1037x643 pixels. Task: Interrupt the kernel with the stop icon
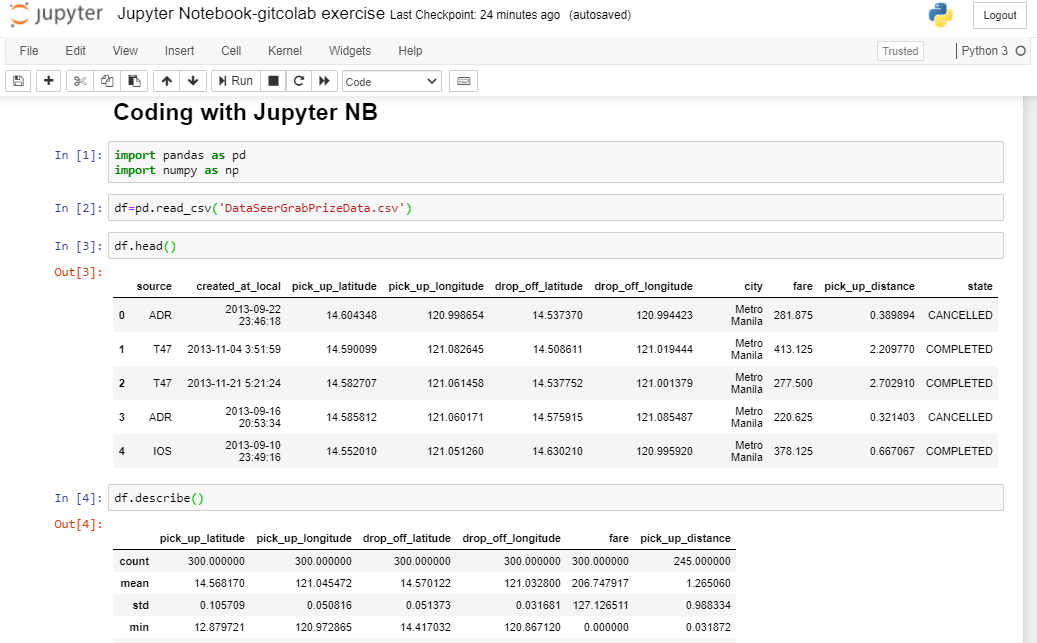point(271,81)
